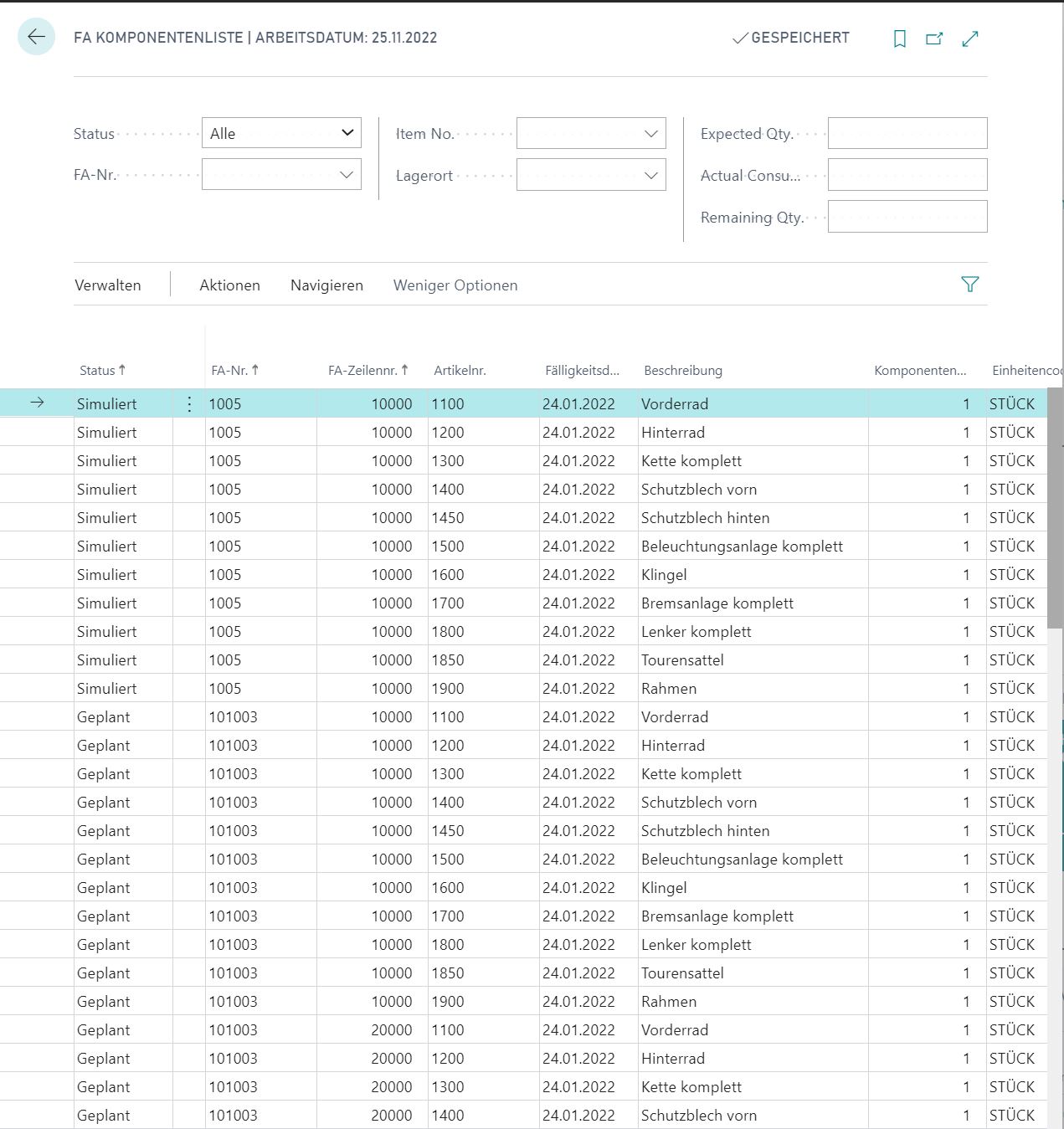Open the Navigieren menu
Screen dimensions: 1064x1129
coord(326,285)
